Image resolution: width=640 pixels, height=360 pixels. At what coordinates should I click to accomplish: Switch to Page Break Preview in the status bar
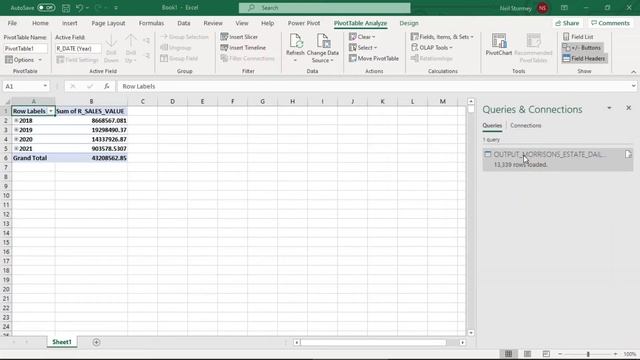546,354
